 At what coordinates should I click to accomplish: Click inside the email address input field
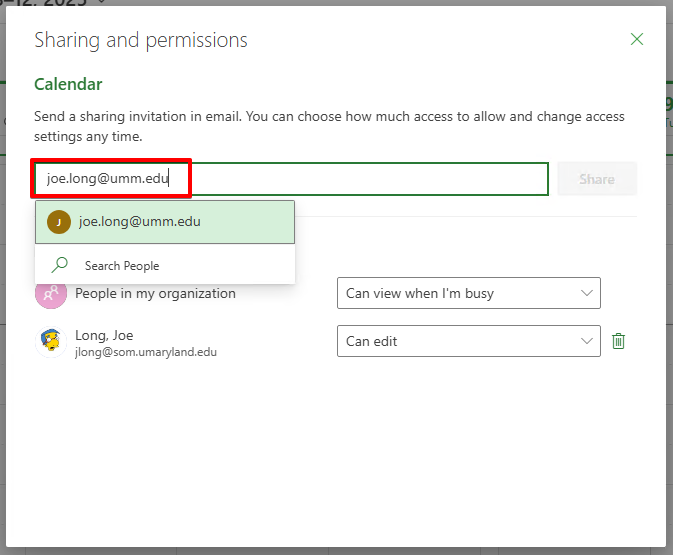click(360, 179)
